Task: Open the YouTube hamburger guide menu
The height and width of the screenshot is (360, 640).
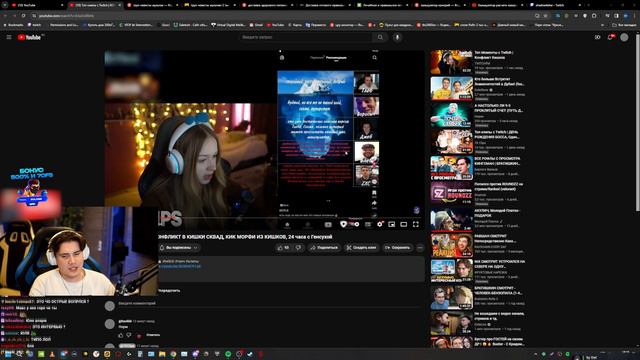Action: click(x=9, y=37)
